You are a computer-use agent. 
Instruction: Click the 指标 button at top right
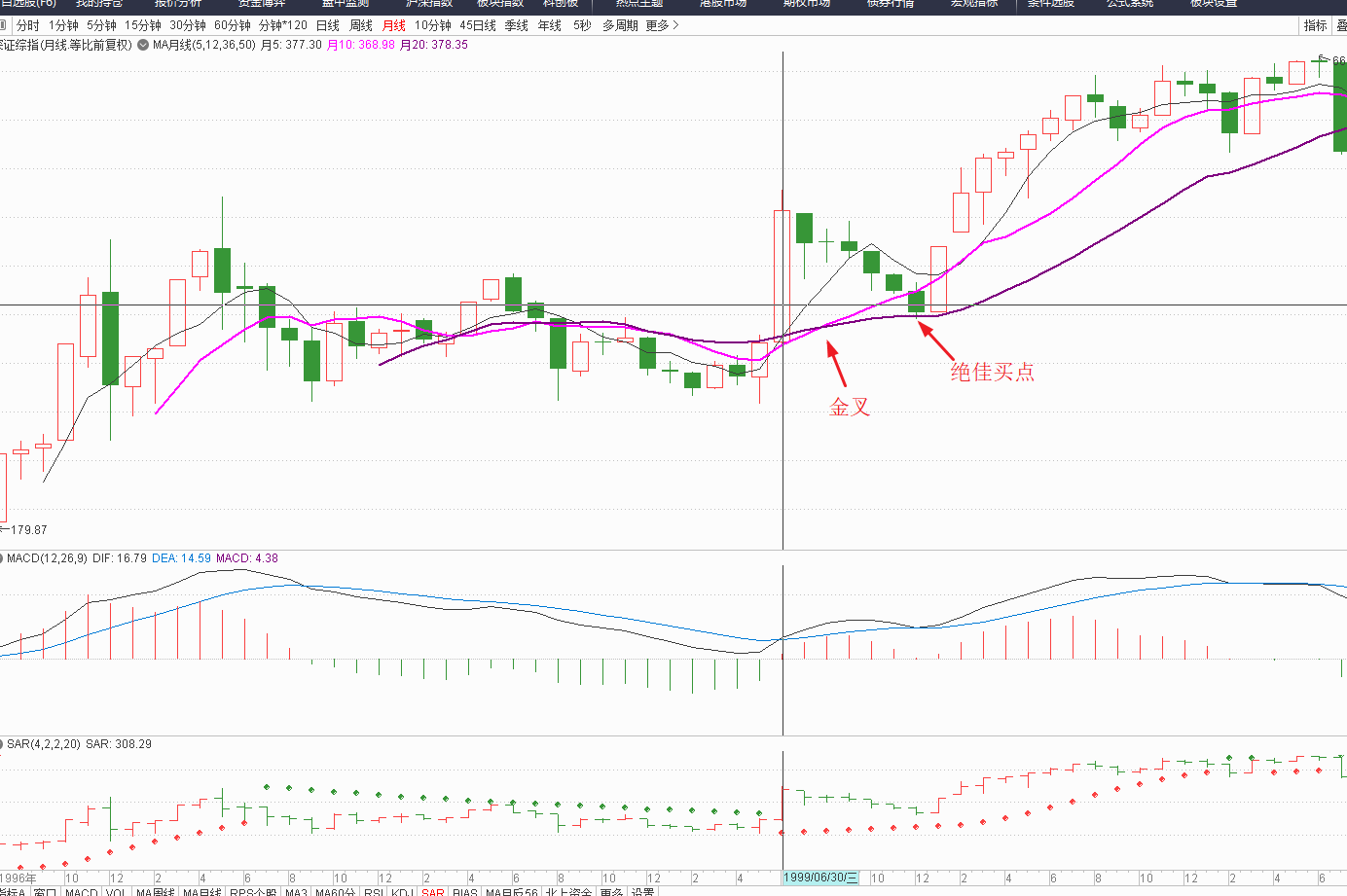pyautogui.click(x=1315, y=25)
